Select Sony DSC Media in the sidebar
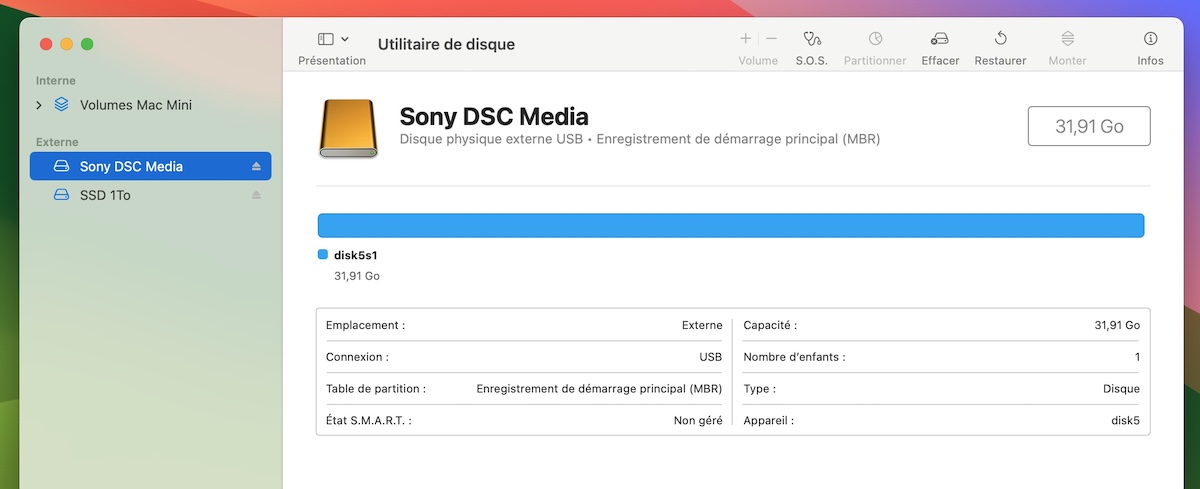Screen dimensions: 1200x489 (150, 166)
